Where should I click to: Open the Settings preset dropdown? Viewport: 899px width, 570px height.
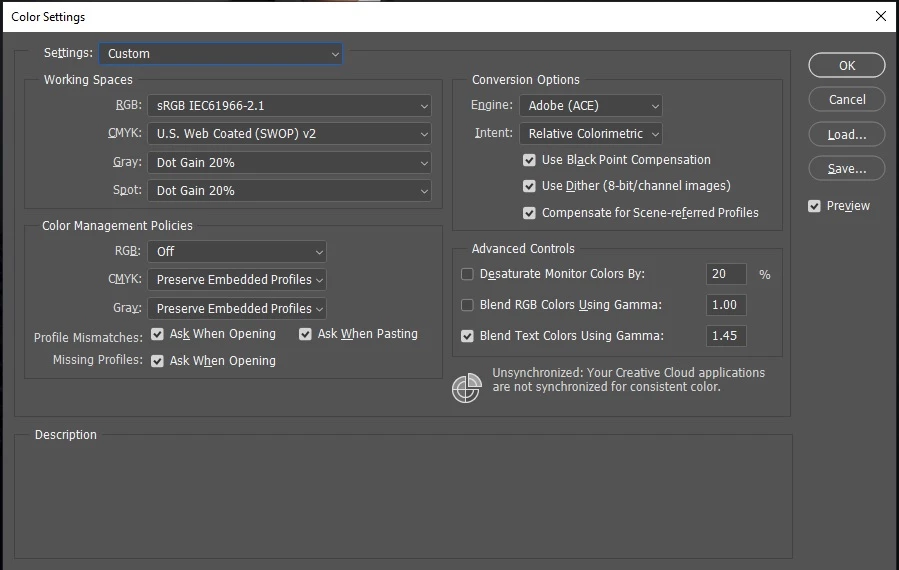(221, 54)
